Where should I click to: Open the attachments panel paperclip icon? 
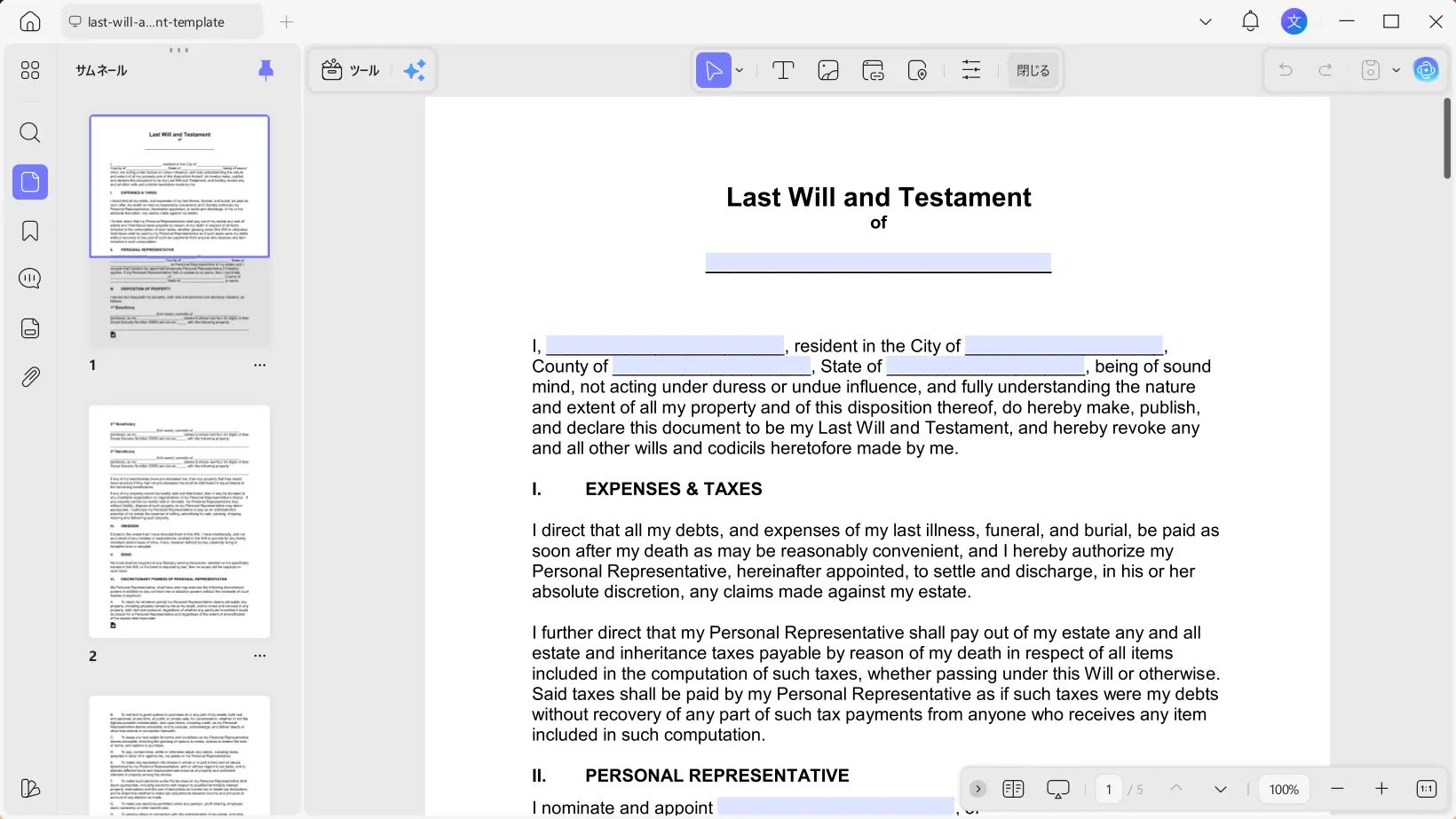pyautogui.click(x=30, y=377)
